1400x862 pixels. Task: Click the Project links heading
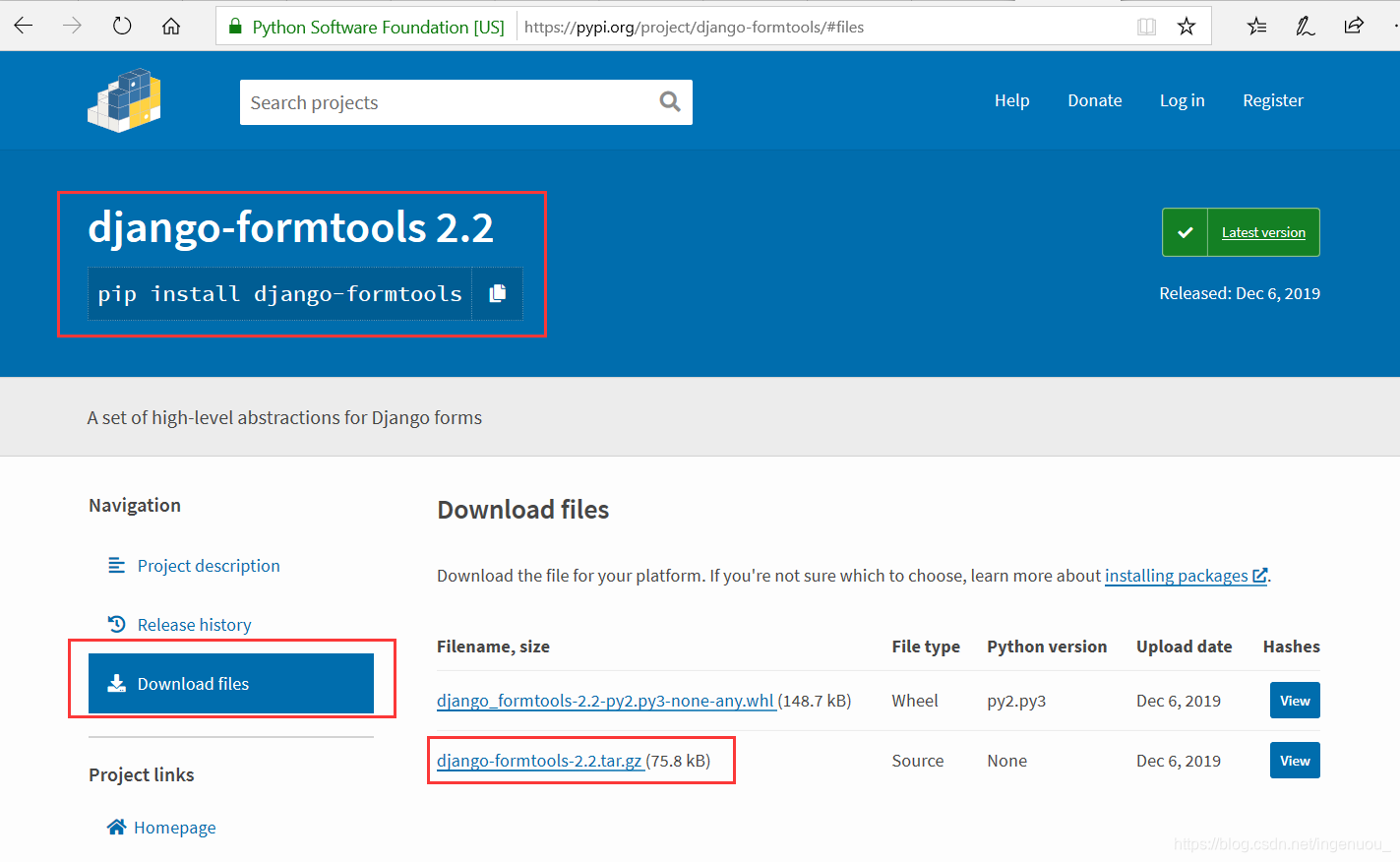click(x=142, y=774)
